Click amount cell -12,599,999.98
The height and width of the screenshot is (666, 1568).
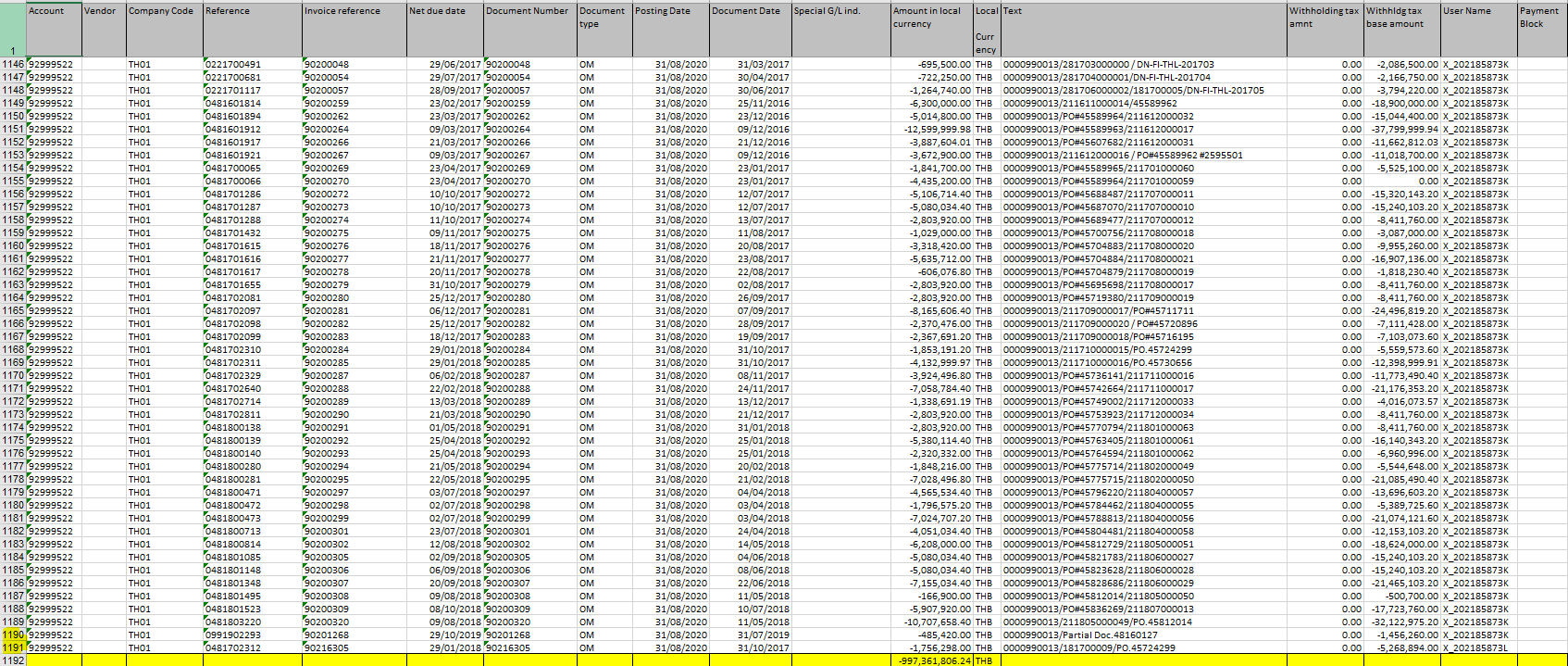[931, 130]
